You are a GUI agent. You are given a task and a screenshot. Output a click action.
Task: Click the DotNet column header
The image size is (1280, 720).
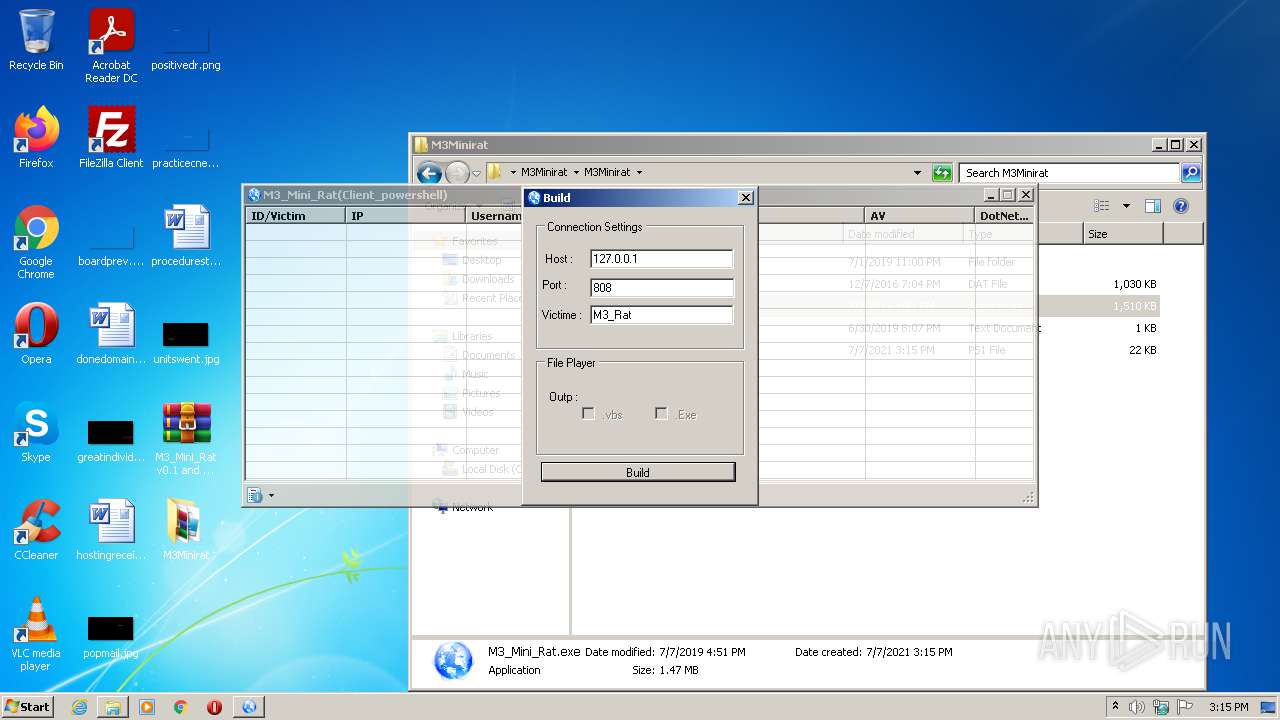pos(1004,216)
